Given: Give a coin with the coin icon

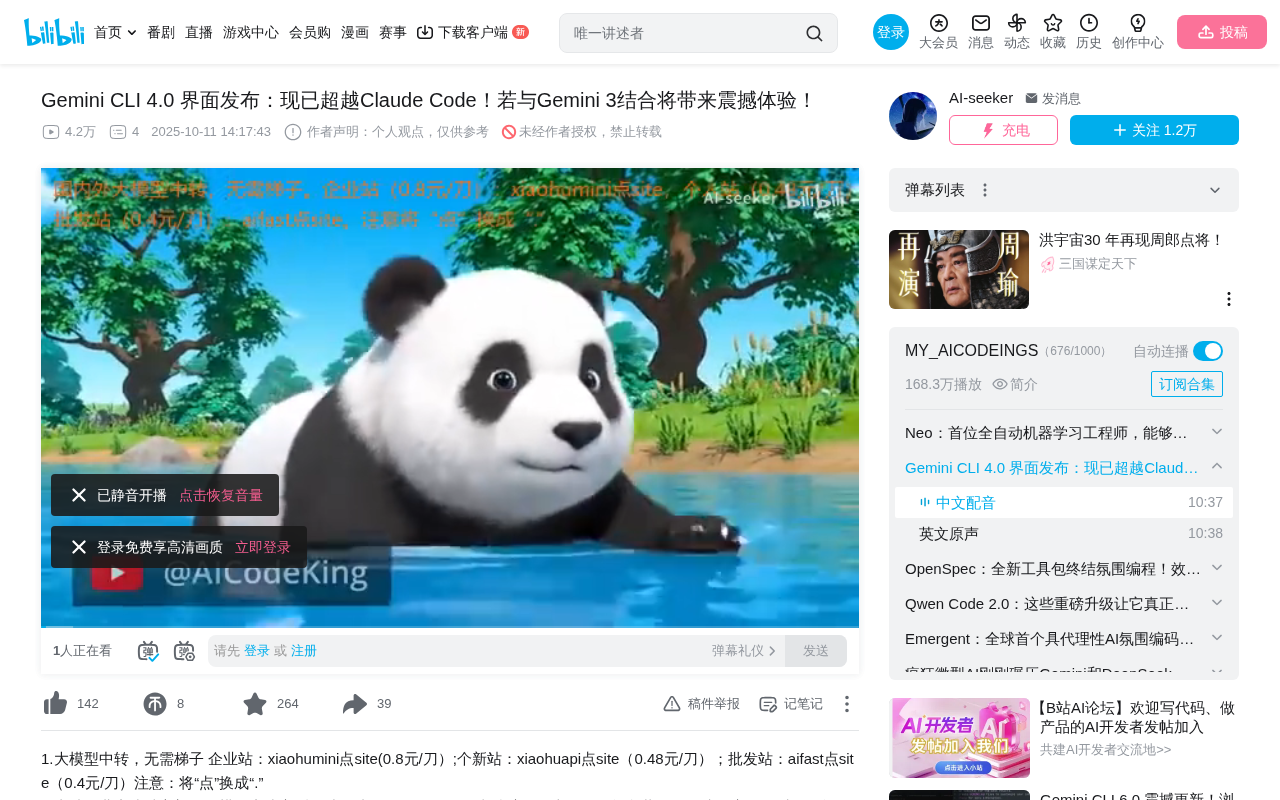Looking at the screenshot, I should click(x=155, y=704).
